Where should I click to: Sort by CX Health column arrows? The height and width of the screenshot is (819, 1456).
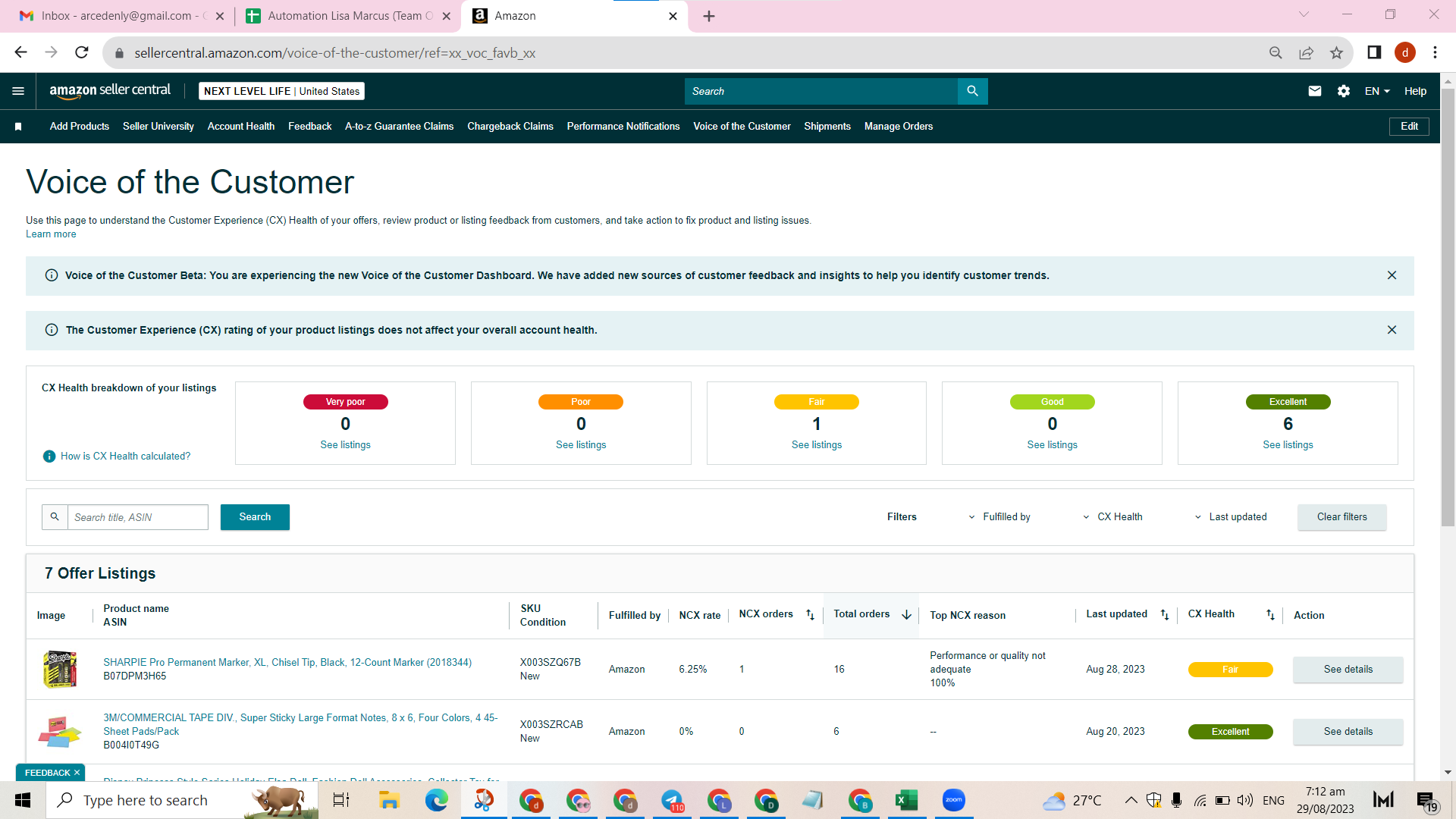pos(1270,615)
